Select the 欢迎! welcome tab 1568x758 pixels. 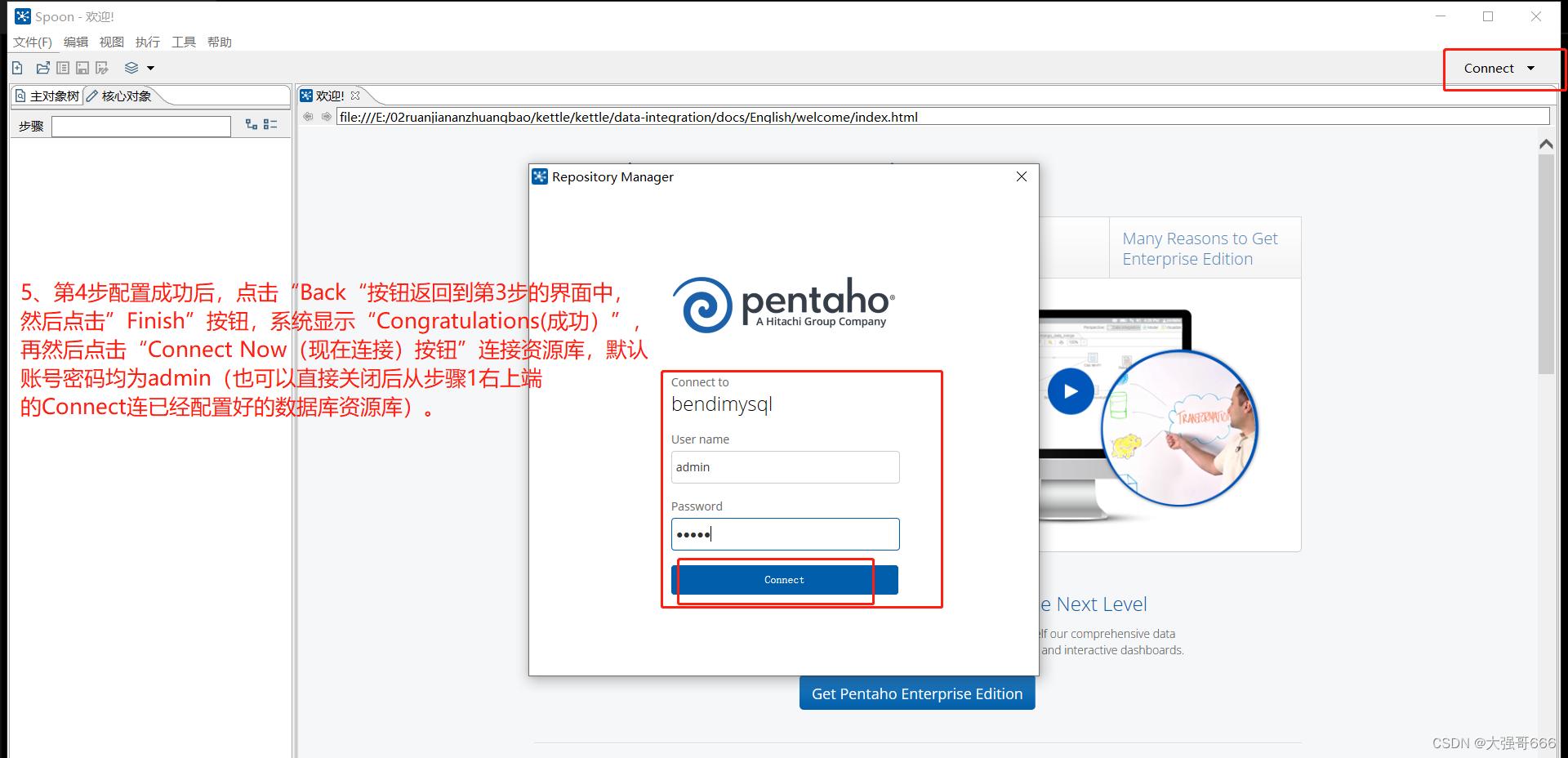coord(330,96)
